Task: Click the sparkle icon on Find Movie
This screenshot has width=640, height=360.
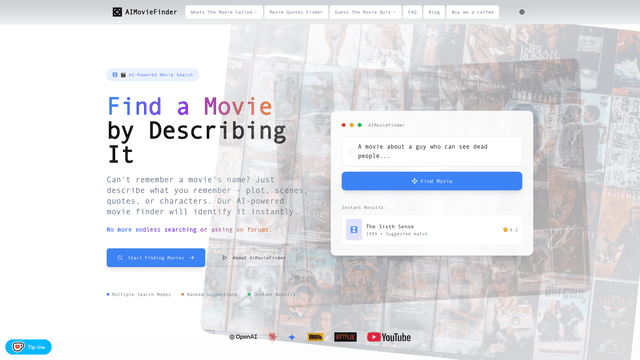Action: tap(414, 181)
